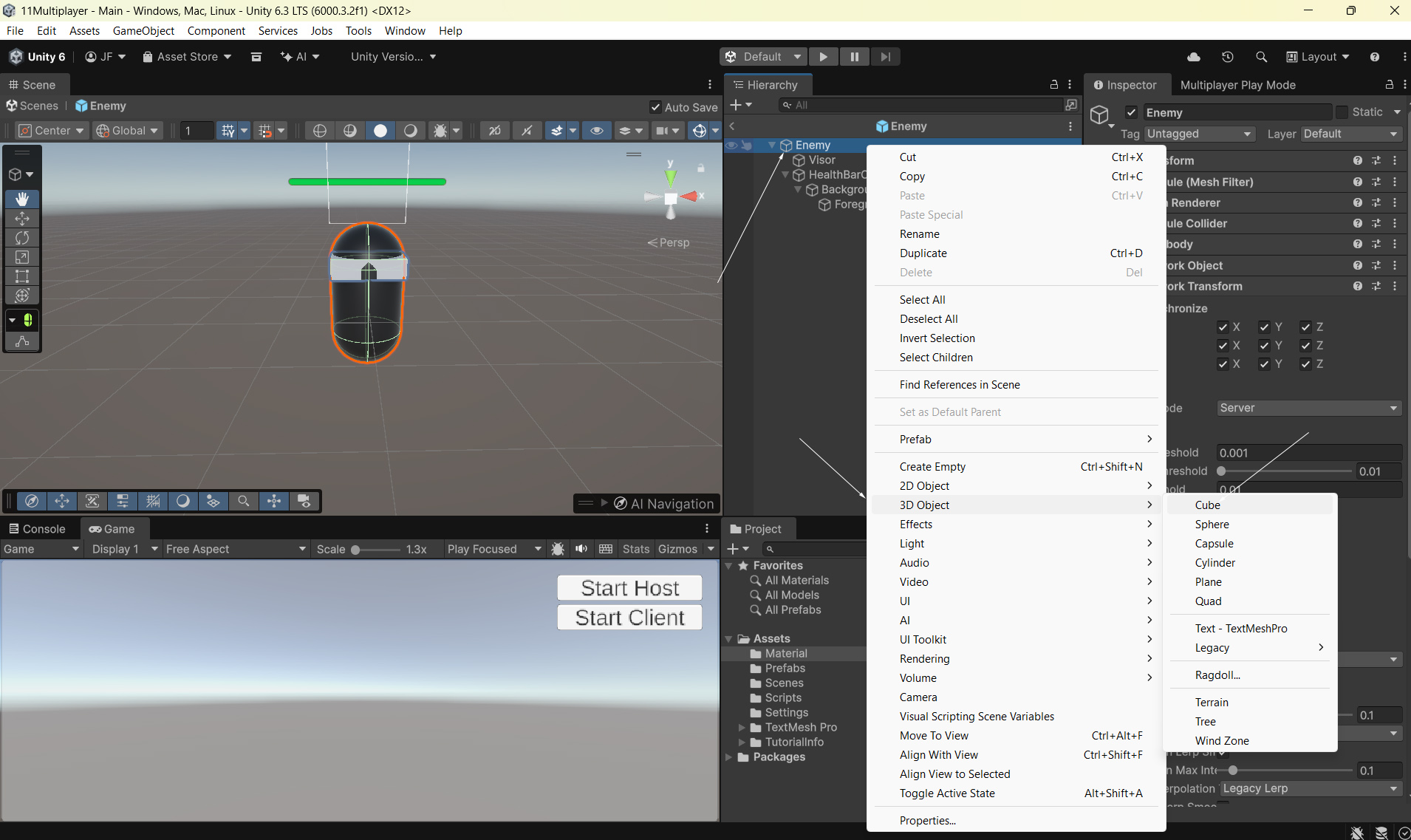
Task: Click Duplicate in the context menu
Action: [x=923, y=253]
